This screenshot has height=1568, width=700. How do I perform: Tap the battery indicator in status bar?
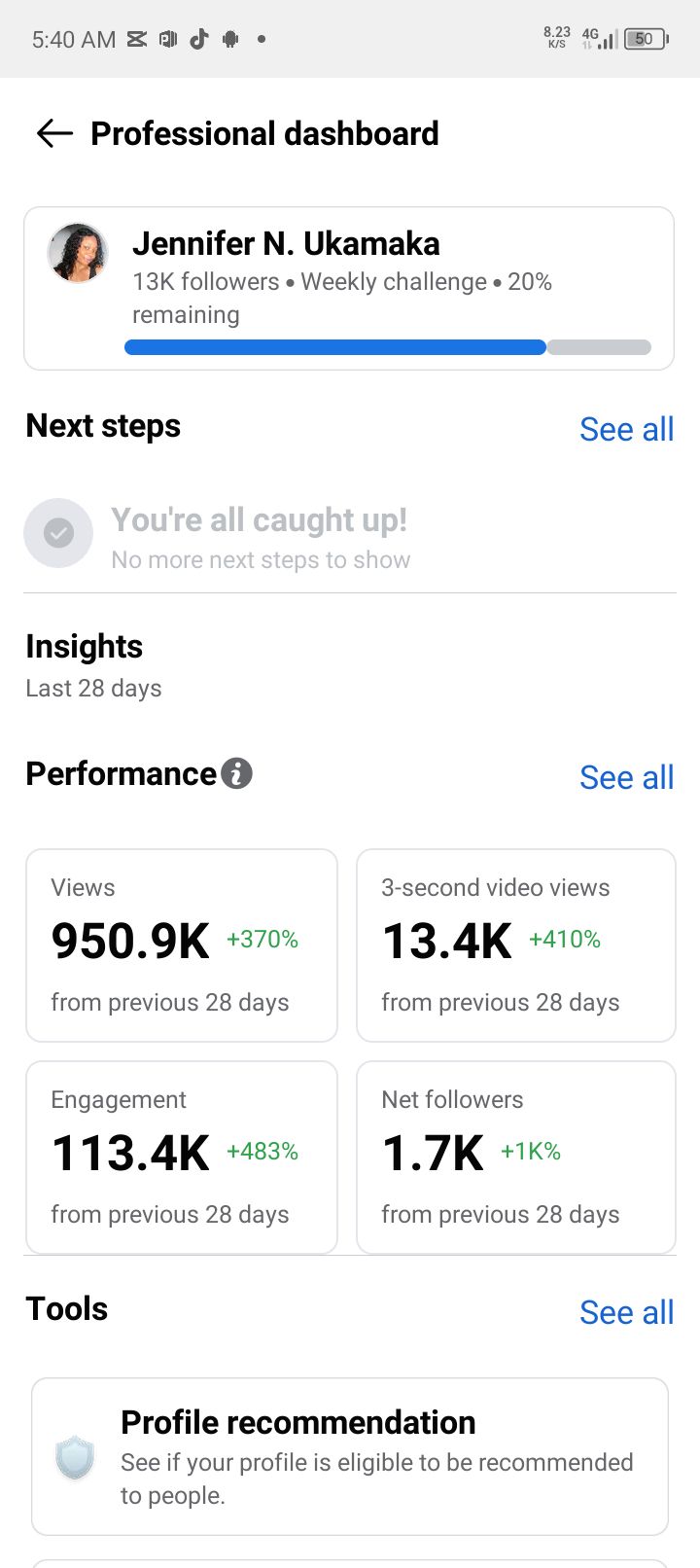(647, 39)
